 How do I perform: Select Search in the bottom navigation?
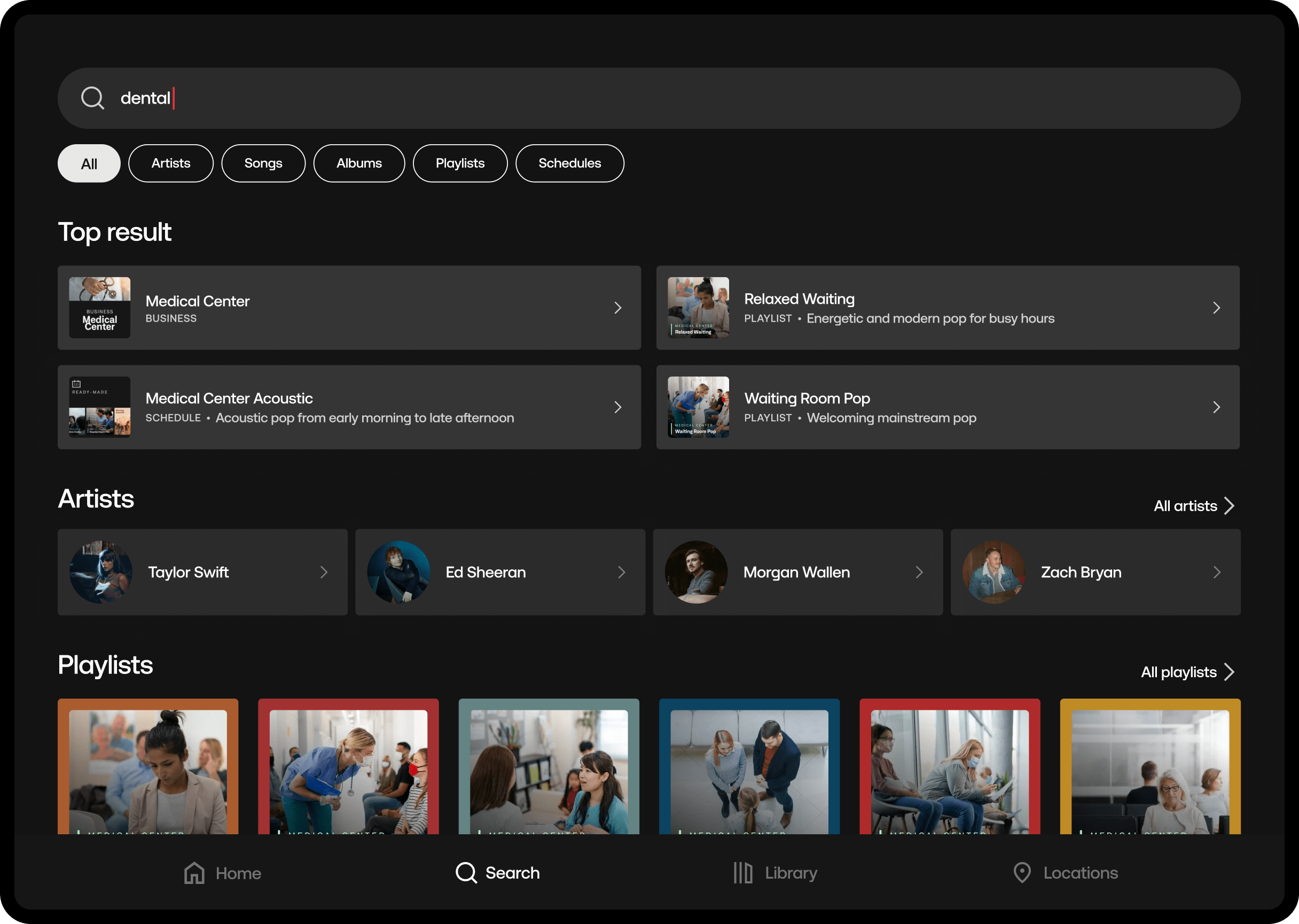[x=498, y=872]
